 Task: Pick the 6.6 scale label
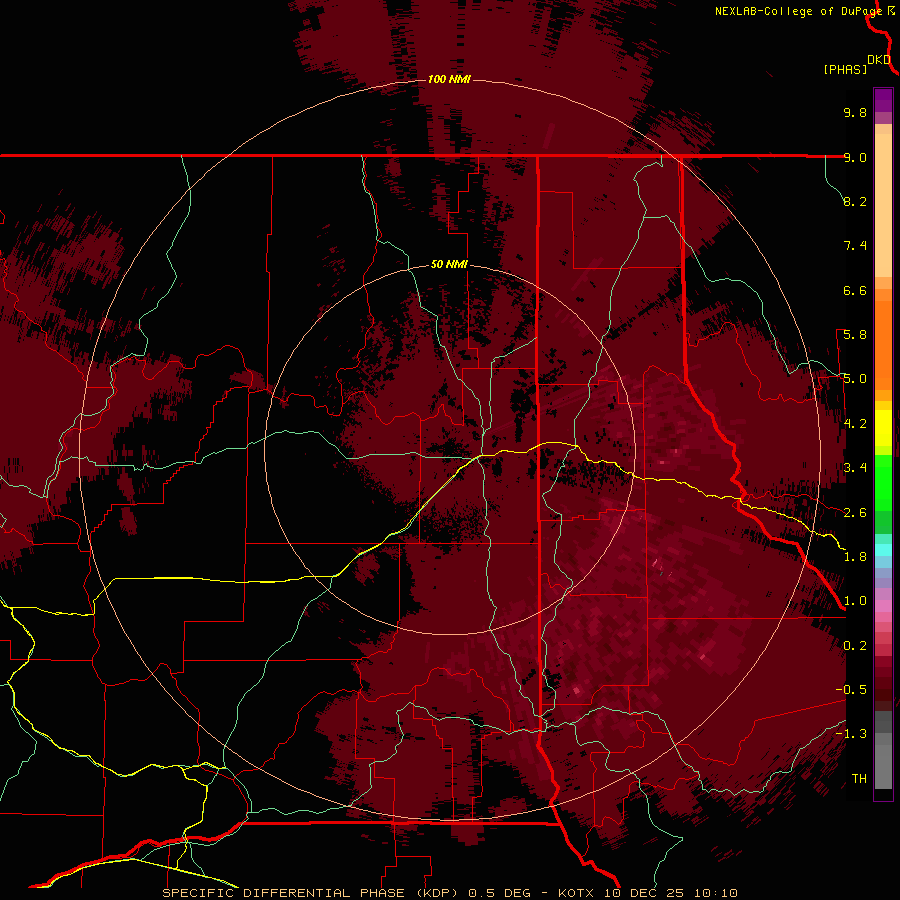[855, 290]
